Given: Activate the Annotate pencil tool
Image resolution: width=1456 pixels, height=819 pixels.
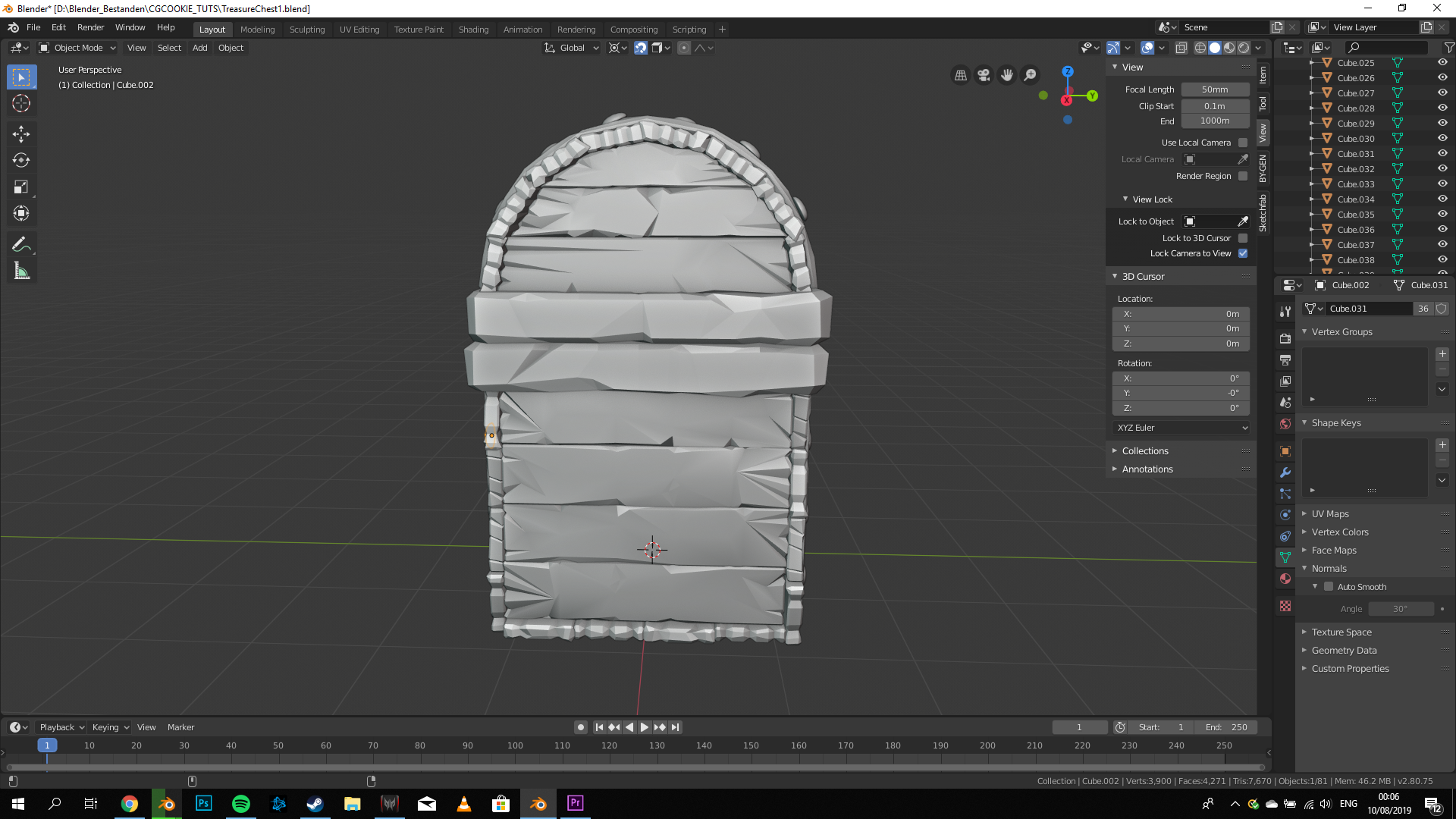Looking at the screenshot, I should [21, 244].
